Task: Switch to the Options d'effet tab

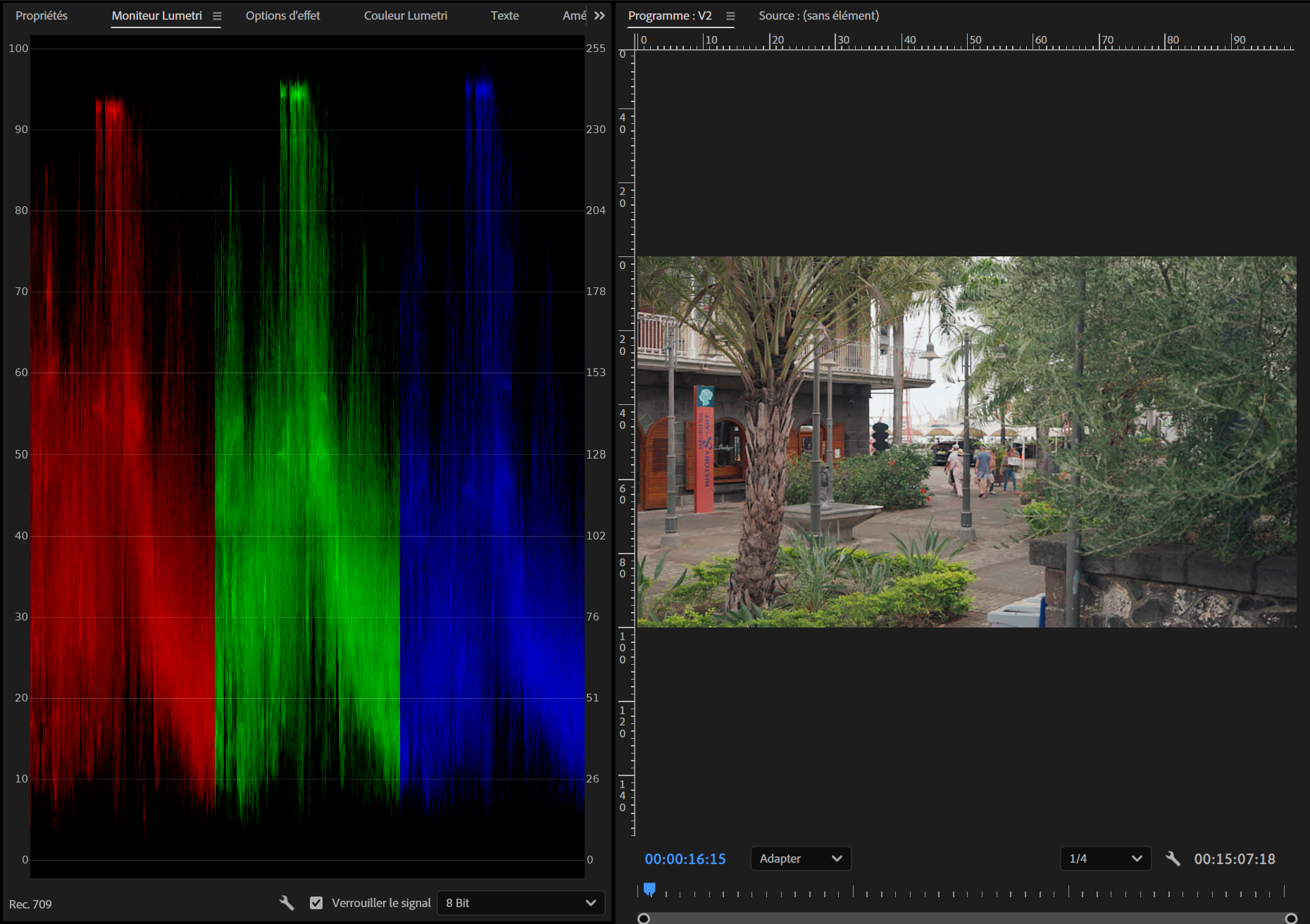Action: (x=282, y=15)
